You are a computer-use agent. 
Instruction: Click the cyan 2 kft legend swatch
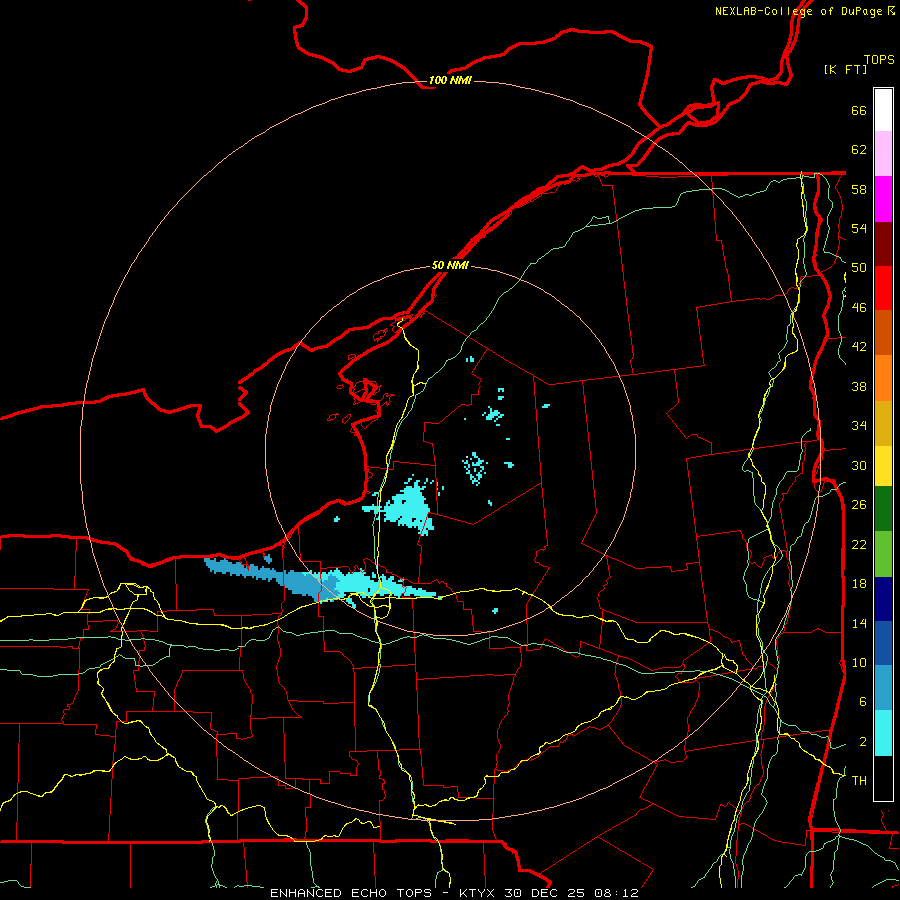(883, 733)
